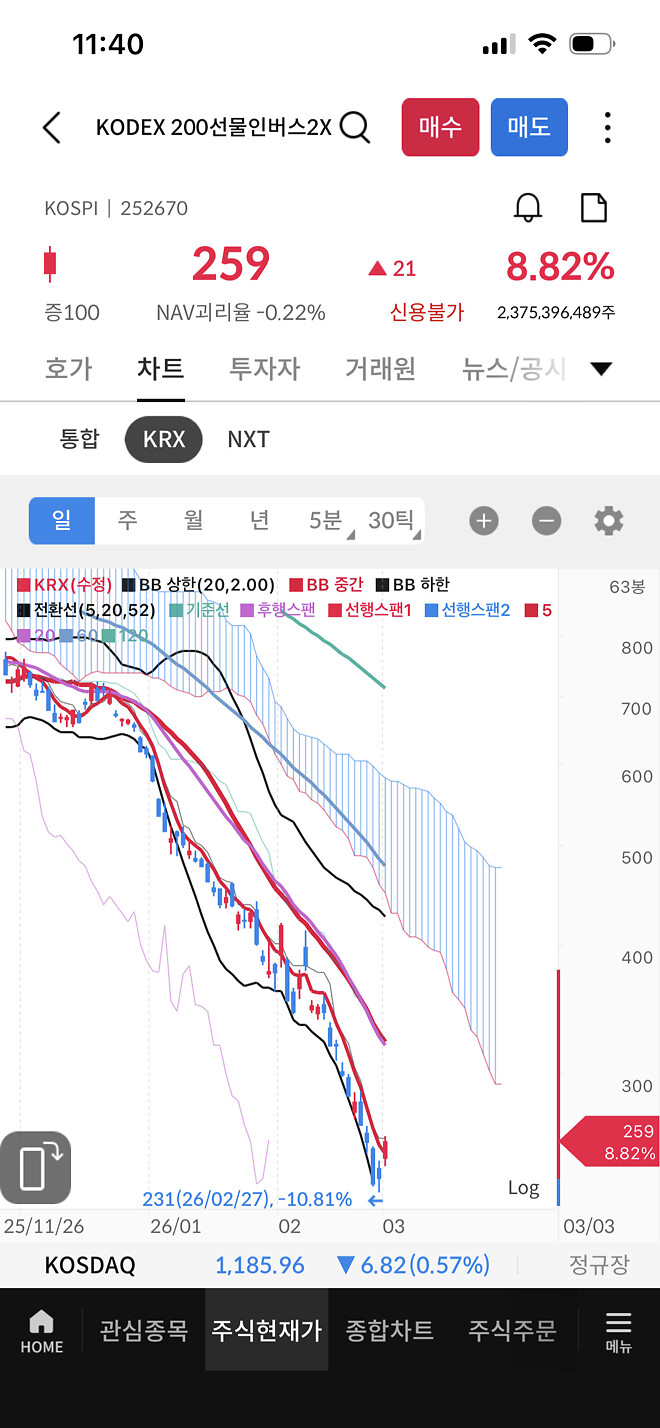Tap the NAV괴리율 -0.22% text
This screenshot has height=1428, width=660.
pyautogui.click(x=241, y=312)
